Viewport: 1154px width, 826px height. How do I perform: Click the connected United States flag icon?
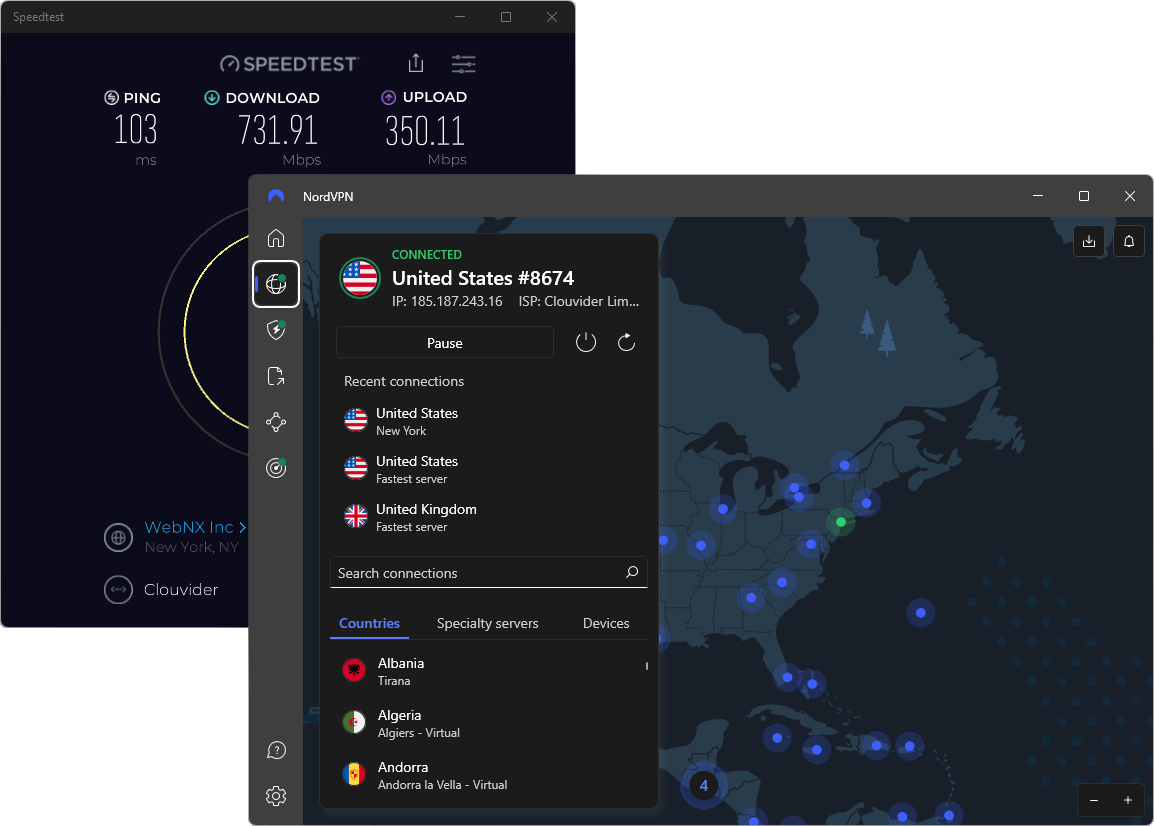pyautogui.click(x=360, y=278)
